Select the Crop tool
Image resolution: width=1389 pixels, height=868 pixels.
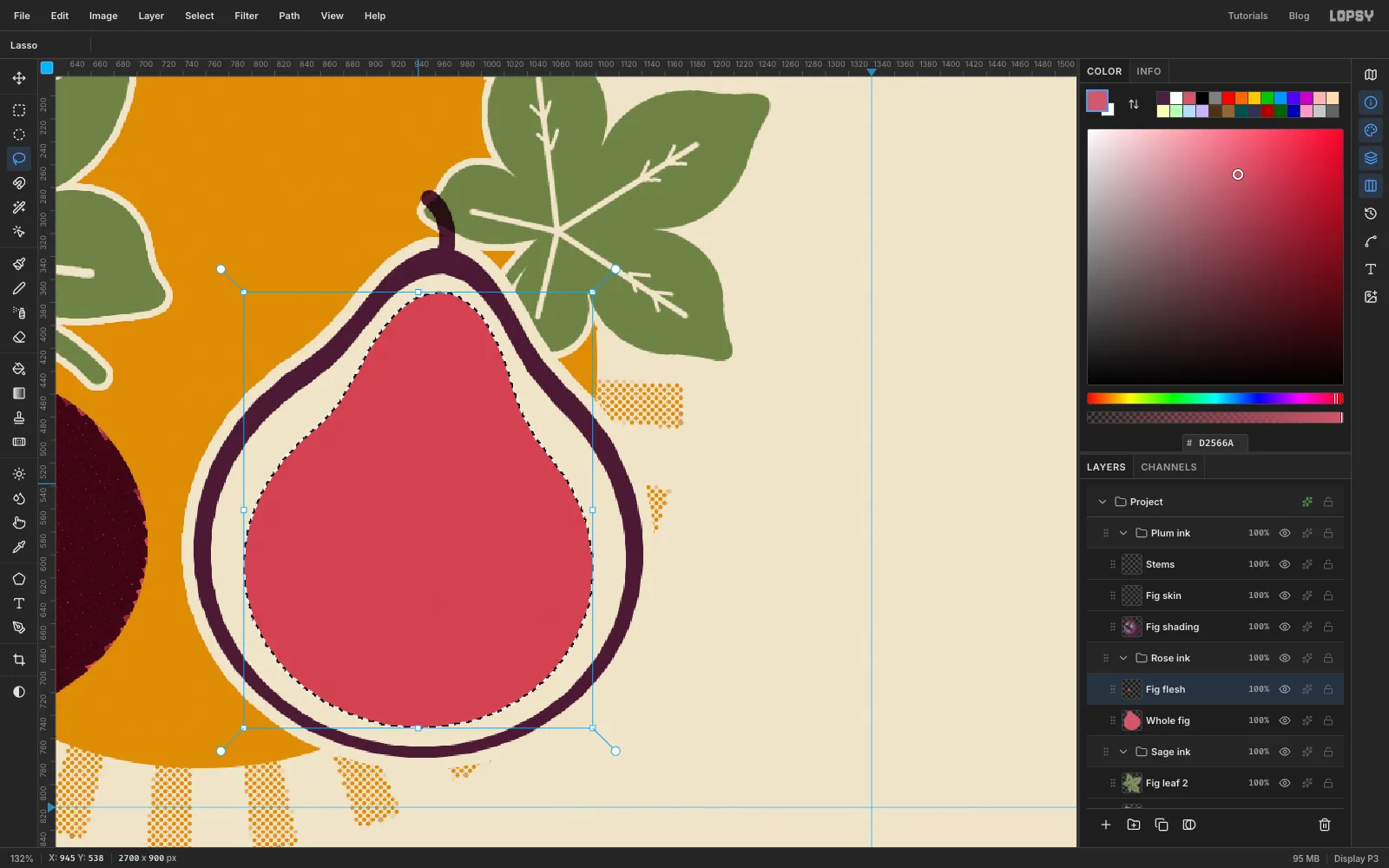coord(19,660)
